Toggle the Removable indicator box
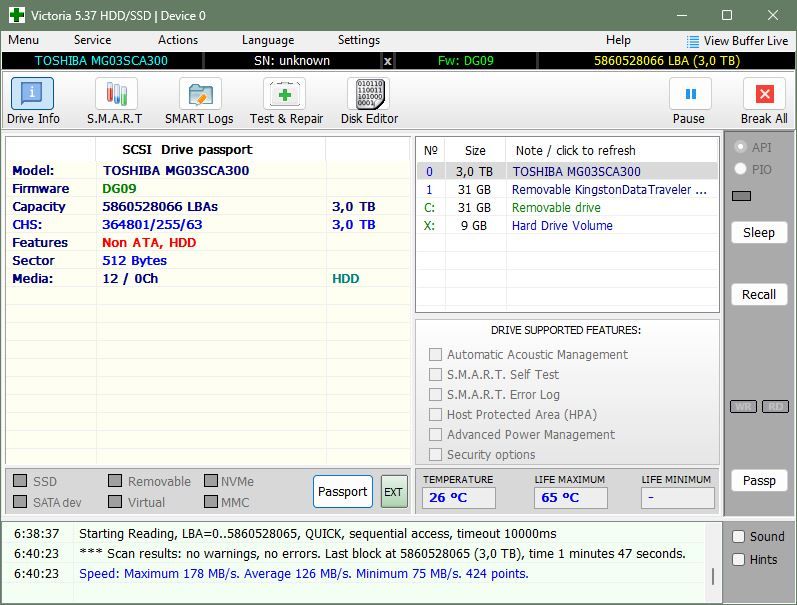The width and height of the screenshot is (797, 605). (115, 480)
